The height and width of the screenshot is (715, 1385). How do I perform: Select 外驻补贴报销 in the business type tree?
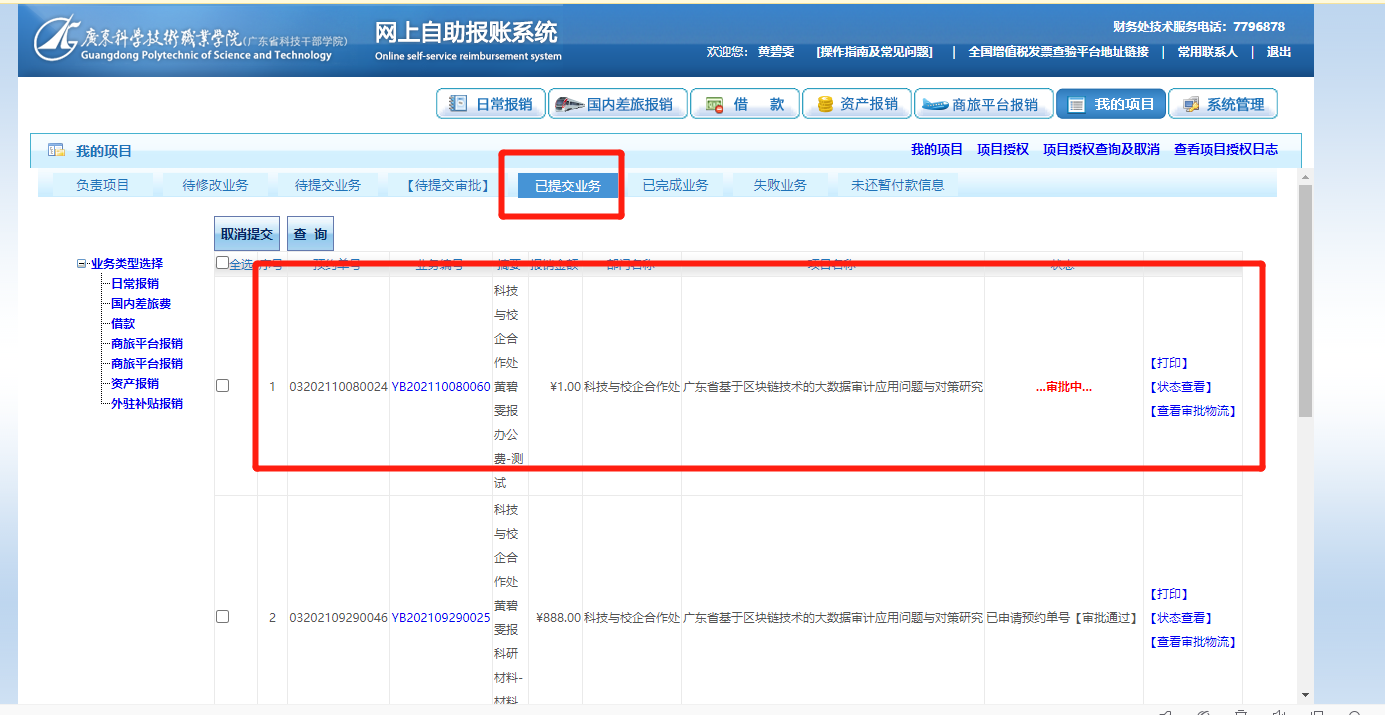[x=147, y=404]
